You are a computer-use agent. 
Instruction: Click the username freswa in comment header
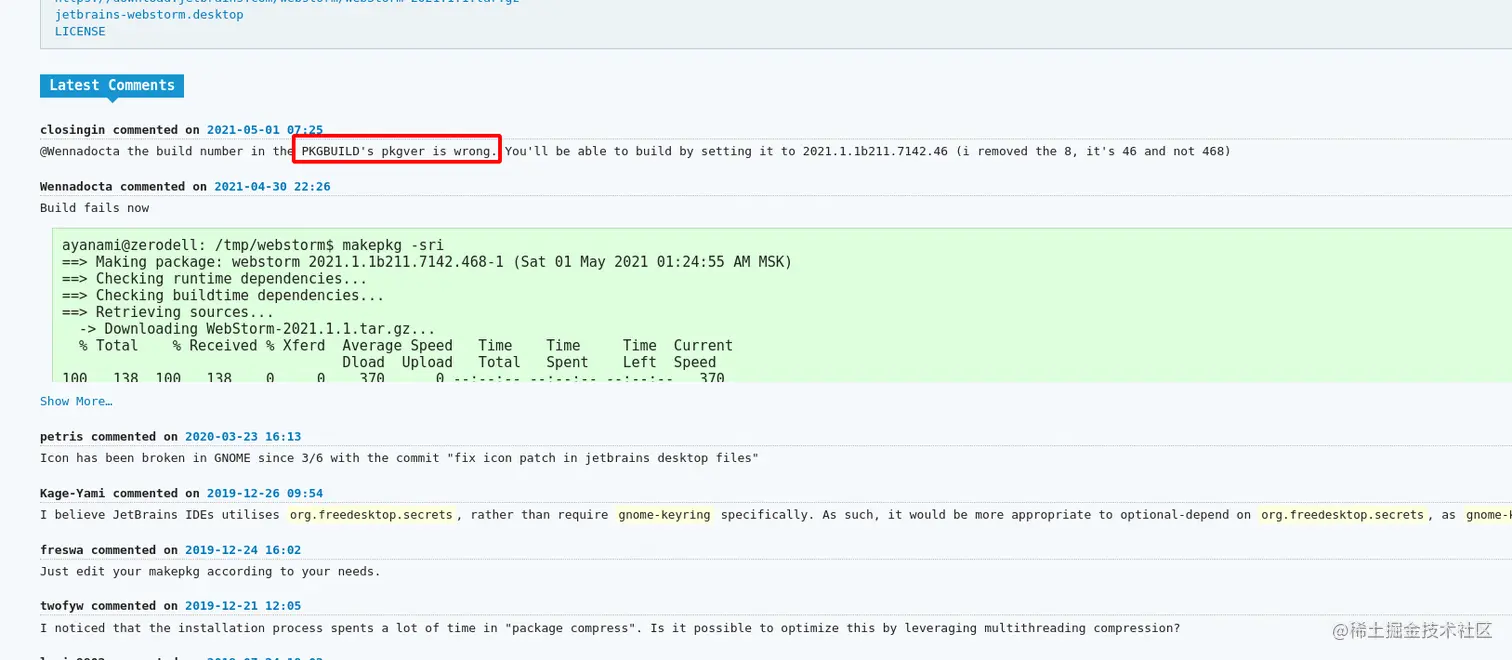coord(62,550)
